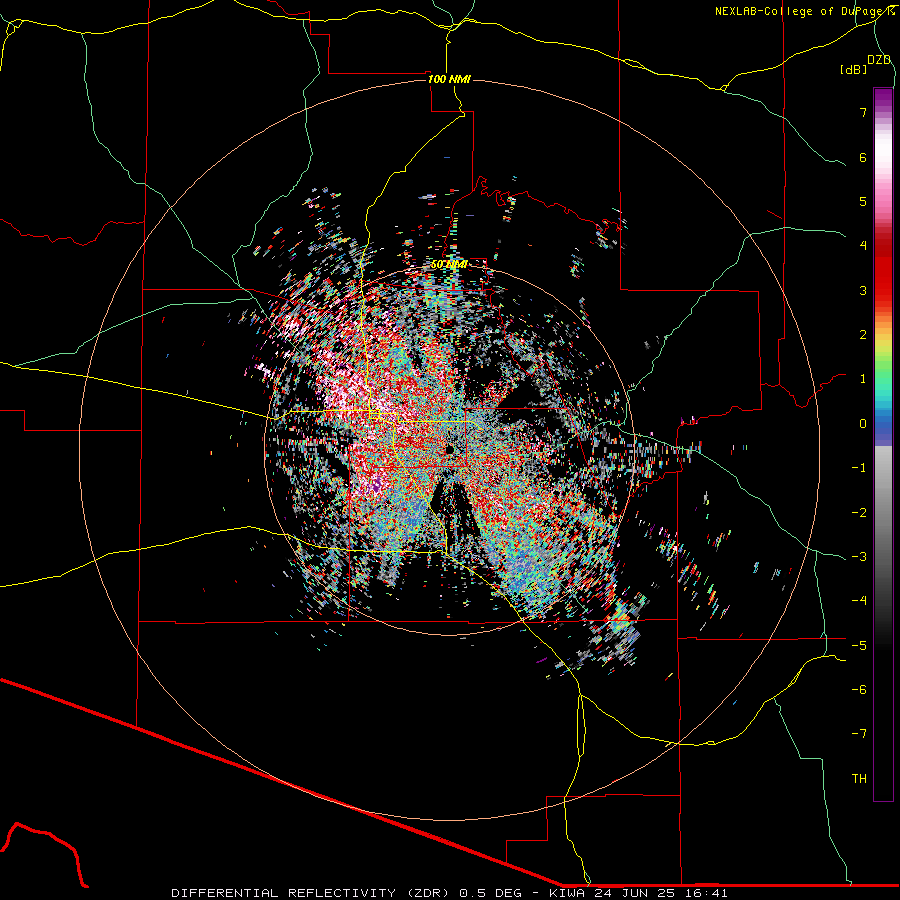Screen dimensions: 900x900
Task: Click the '50 NMI' range ring label
Action: click(x=449, y=265)
